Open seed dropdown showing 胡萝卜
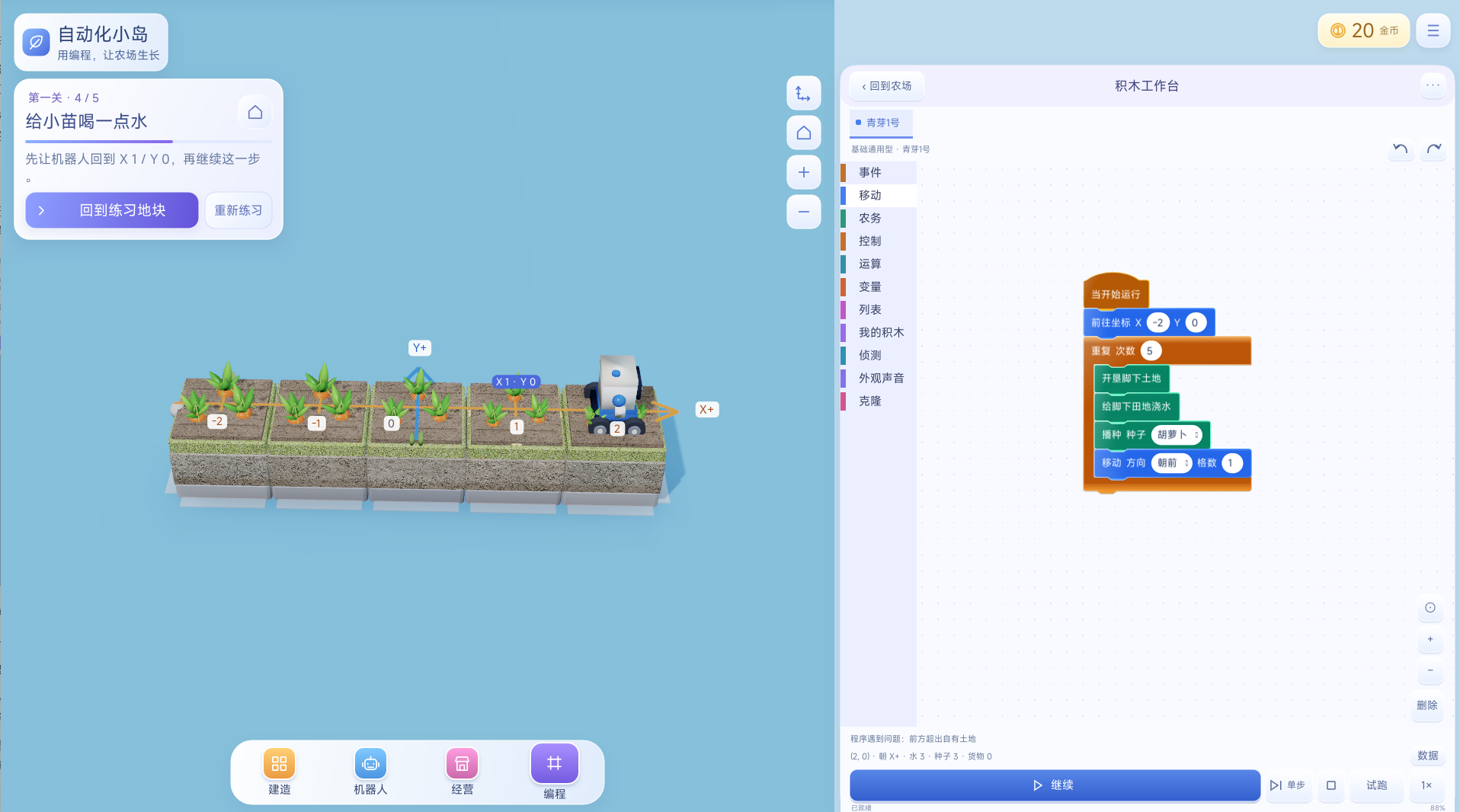This screenshot has width=1460, height=812. coord(1177,435)
